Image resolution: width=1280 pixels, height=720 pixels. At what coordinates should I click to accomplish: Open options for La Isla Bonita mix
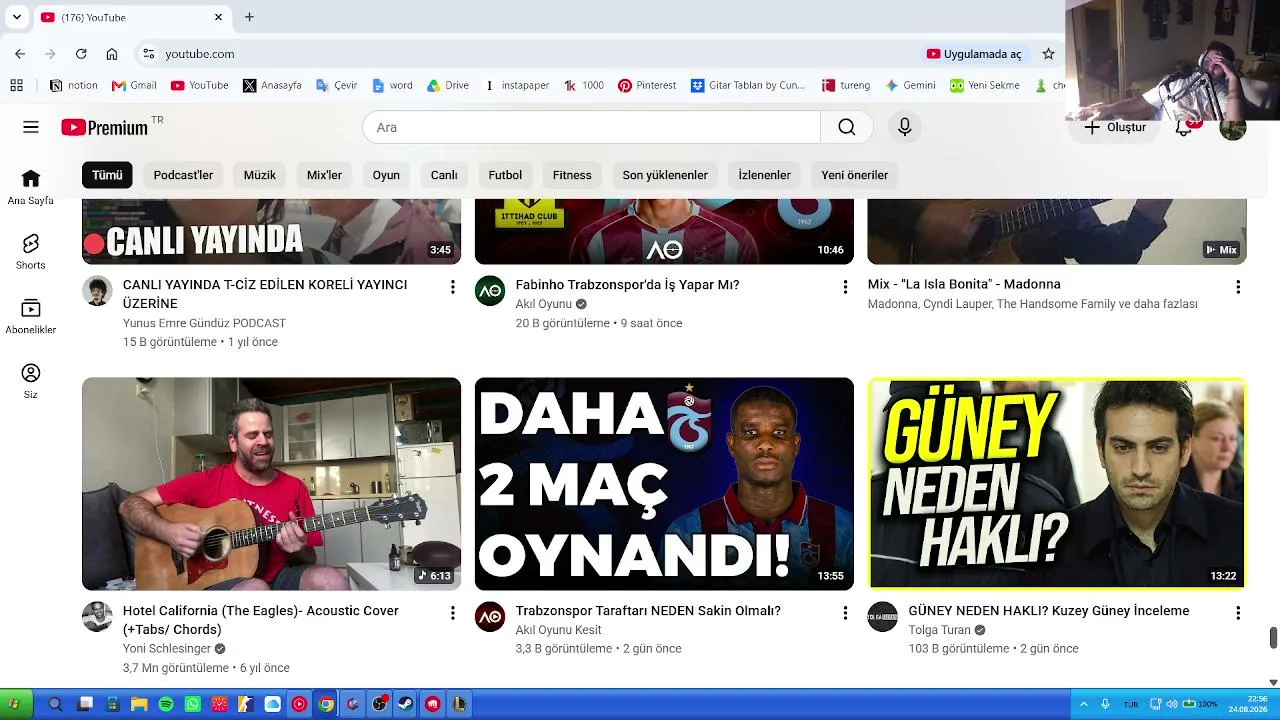click(x=1238, y=287)
